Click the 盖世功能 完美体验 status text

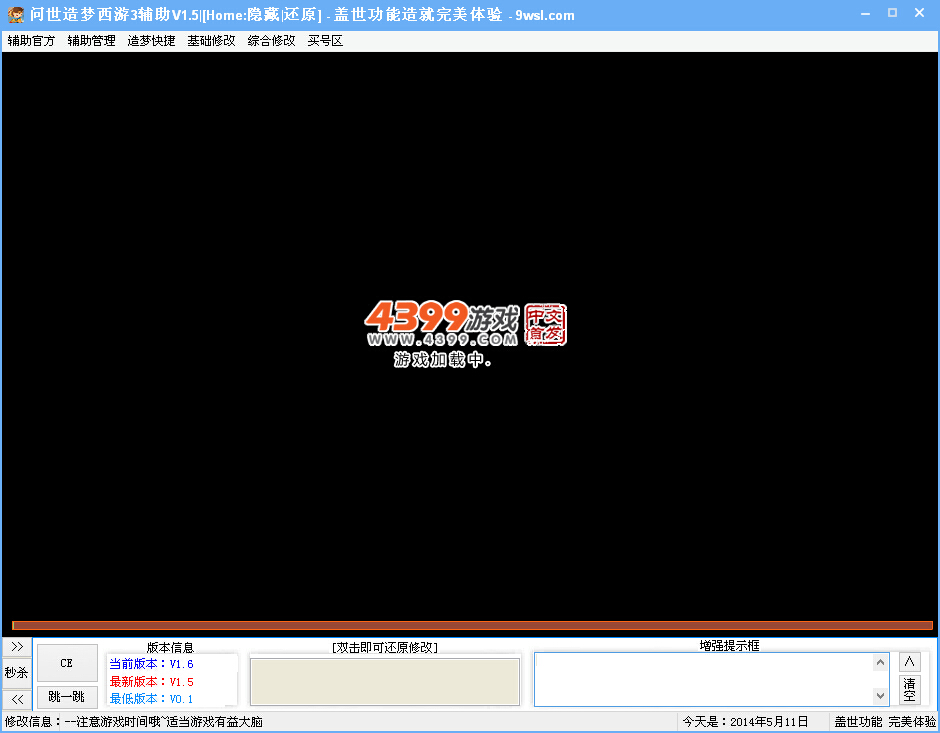pos(885,722)
